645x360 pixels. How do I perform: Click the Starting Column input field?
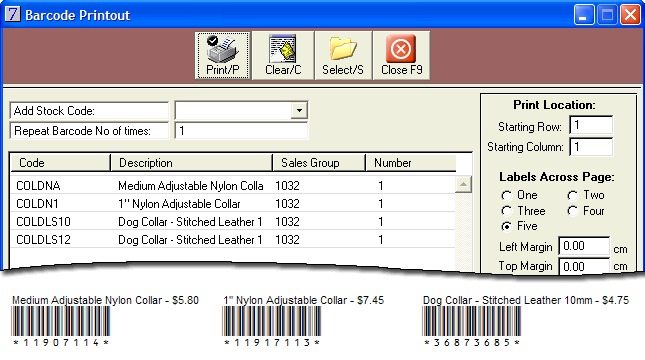coord(591,147)
